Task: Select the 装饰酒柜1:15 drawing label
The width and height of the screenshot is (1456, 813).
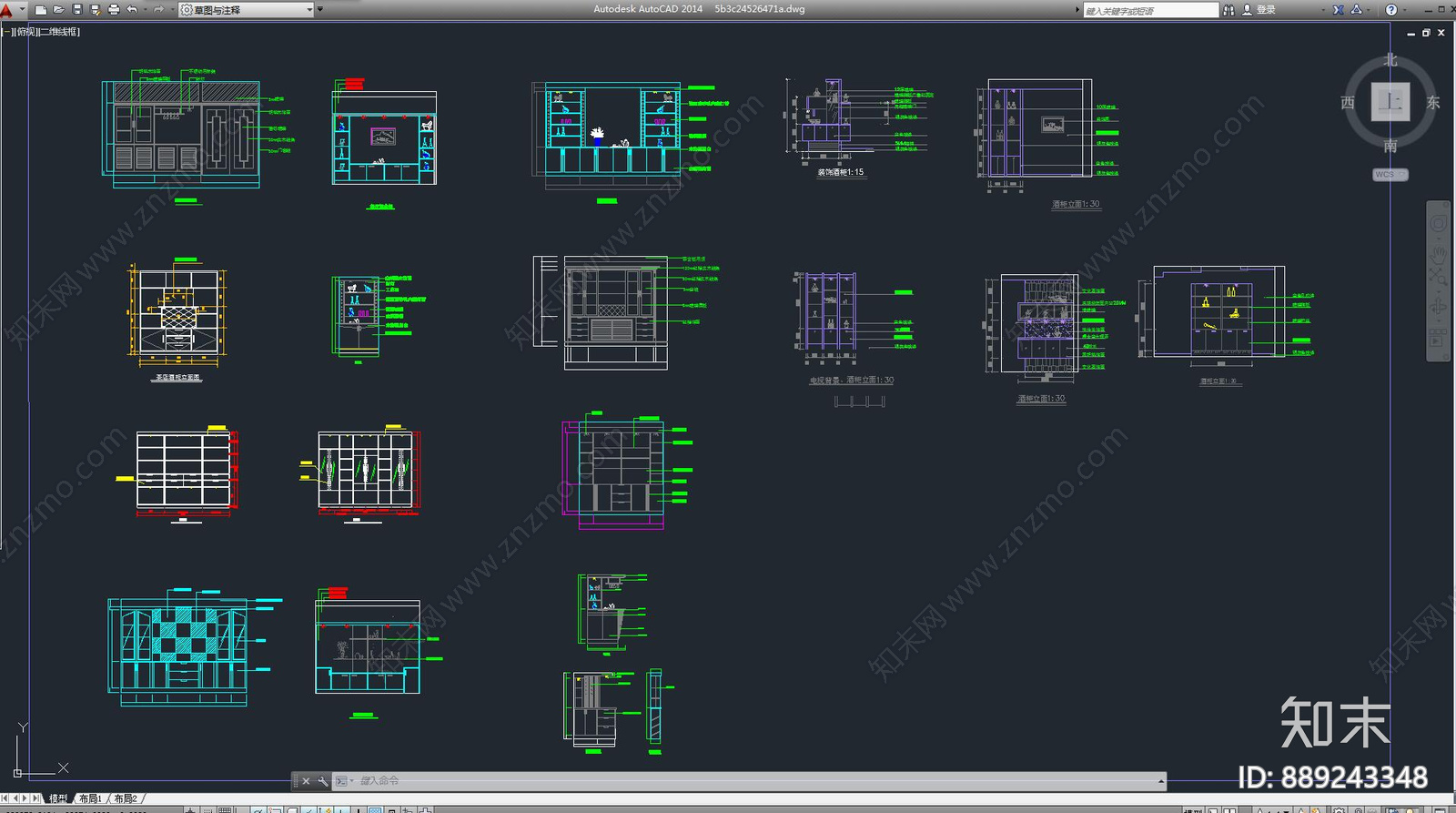Action: pos(841,172)
